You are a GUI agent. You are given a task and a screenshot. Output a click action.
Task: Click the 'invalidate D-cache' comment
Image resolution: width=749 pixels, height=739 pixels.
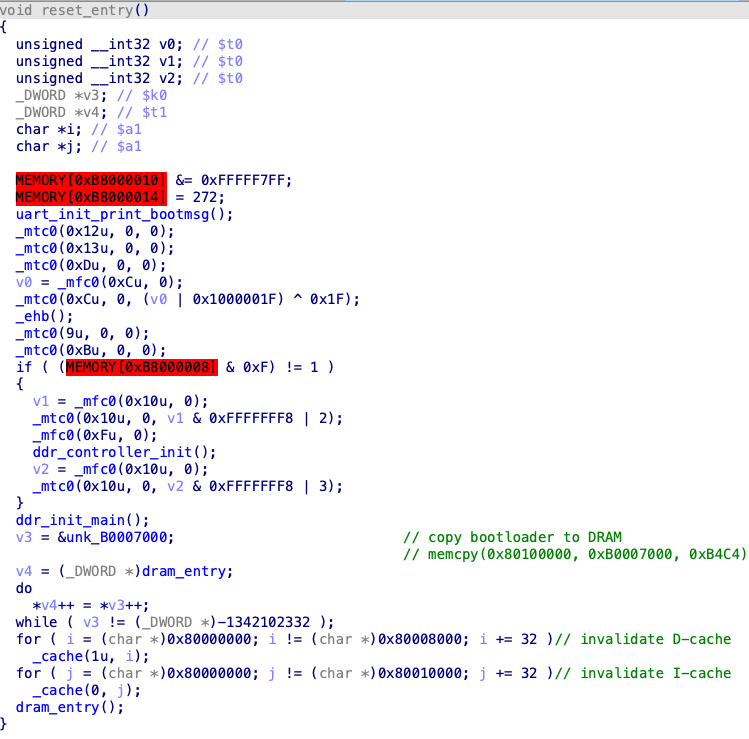(x=647, y=639)
